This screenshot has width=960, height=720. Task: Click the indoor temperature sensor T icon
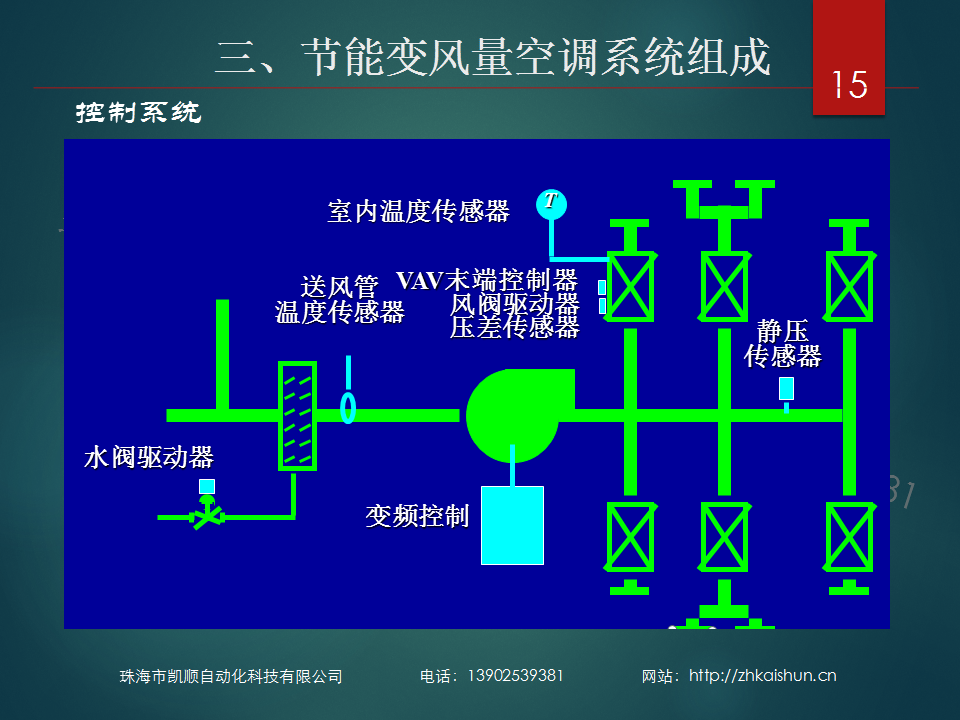pyautogui.click(x=551, y=204)
